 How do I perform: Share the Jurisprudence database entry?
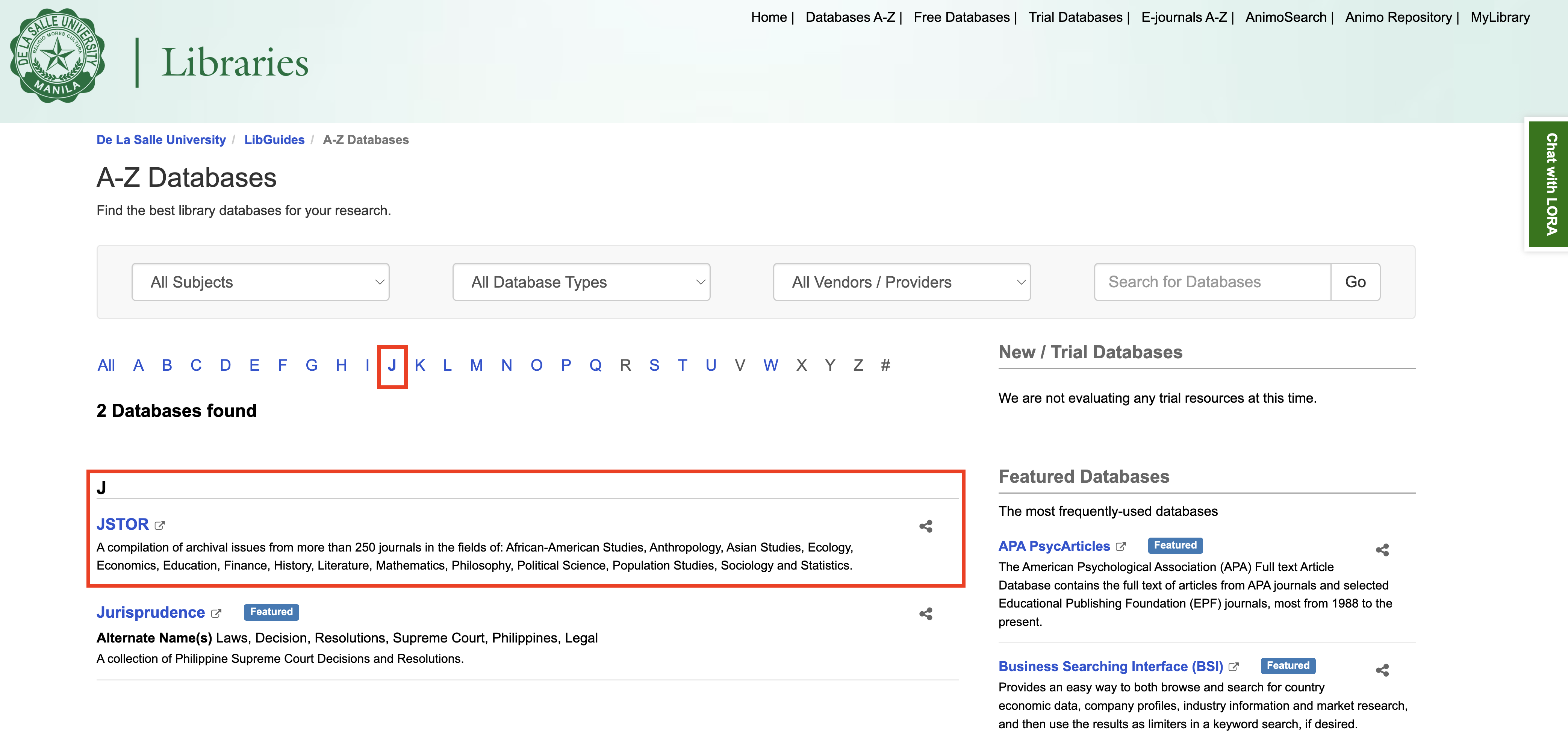(x=926, y=614)
